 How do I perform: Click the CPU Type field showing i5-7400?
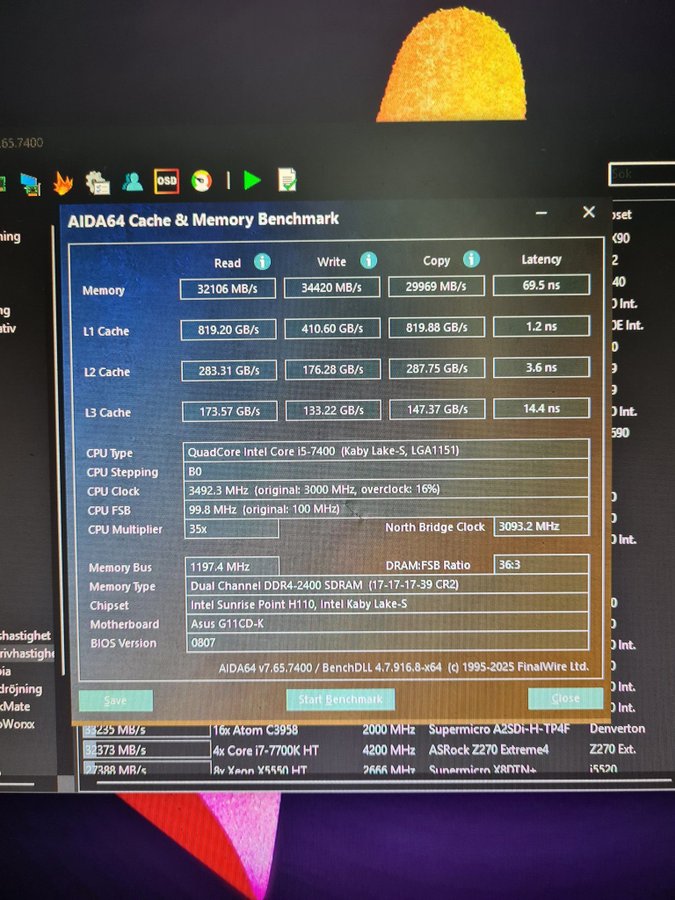point(386,451)
